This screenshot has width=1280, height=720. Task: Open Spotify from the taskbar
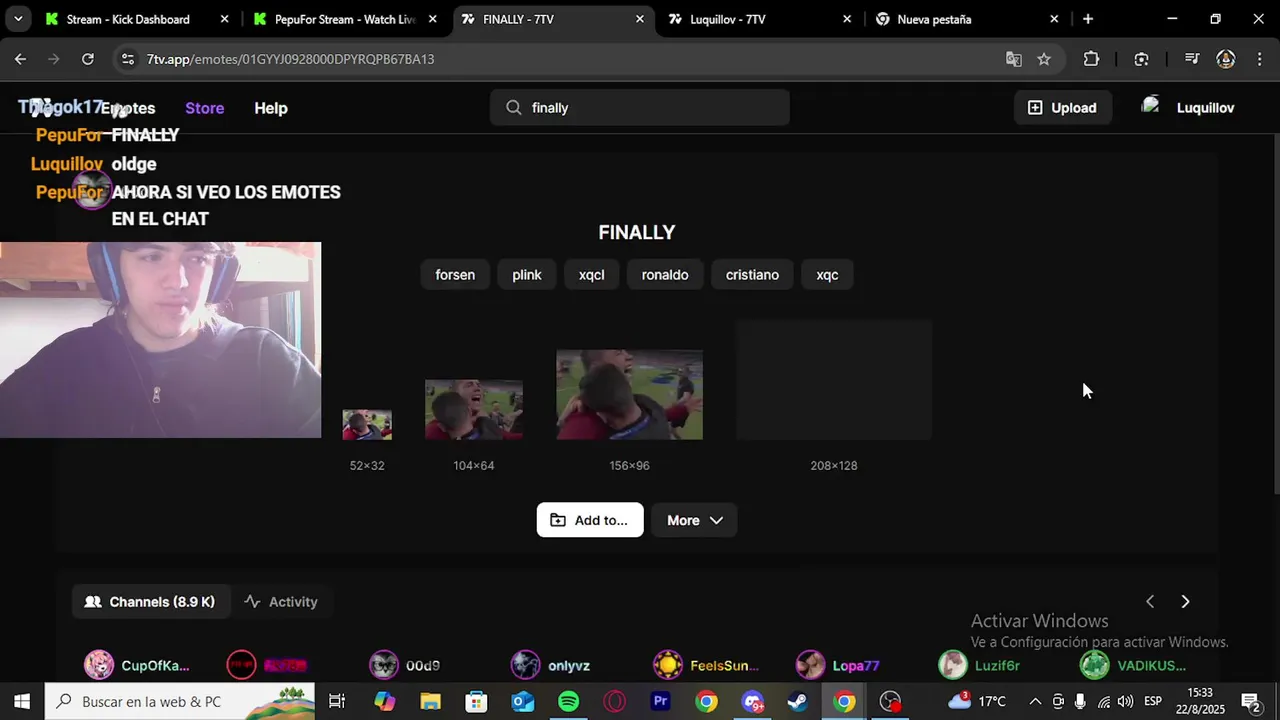pos(568,702)
